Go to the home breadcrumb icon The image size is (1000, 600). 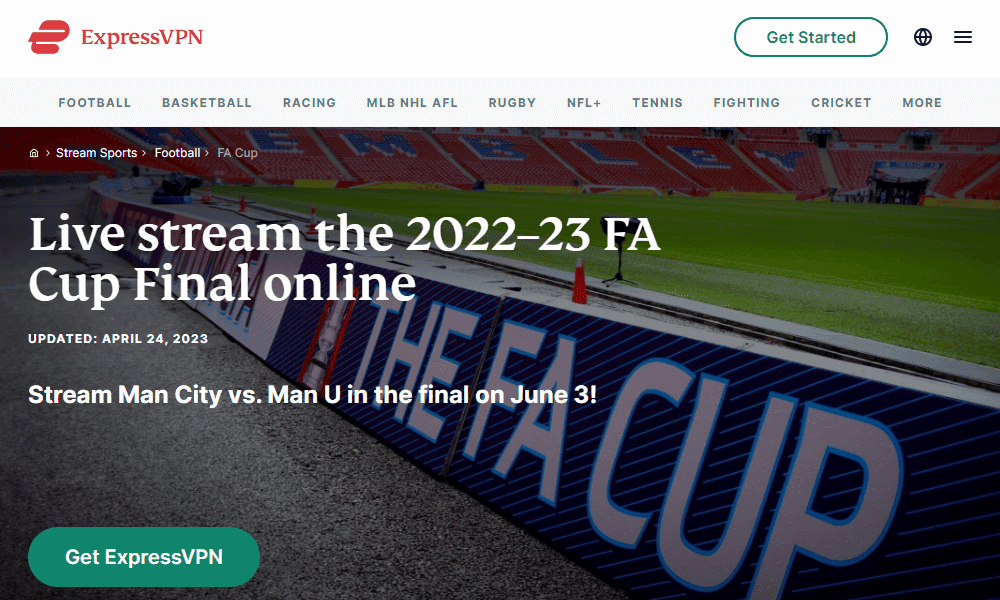click(34, 153)
